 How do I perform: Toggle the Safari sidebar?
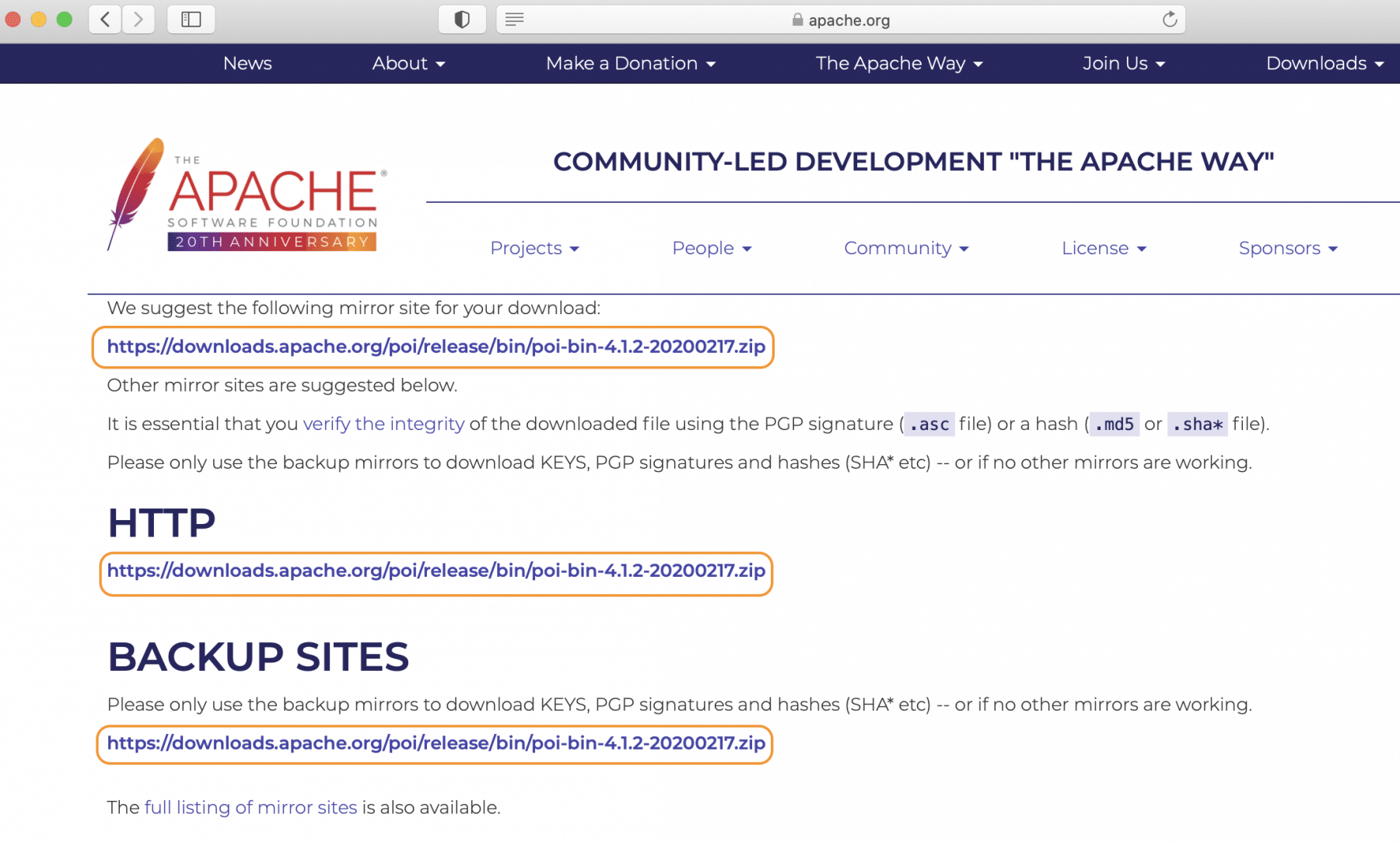coord(191,19)
